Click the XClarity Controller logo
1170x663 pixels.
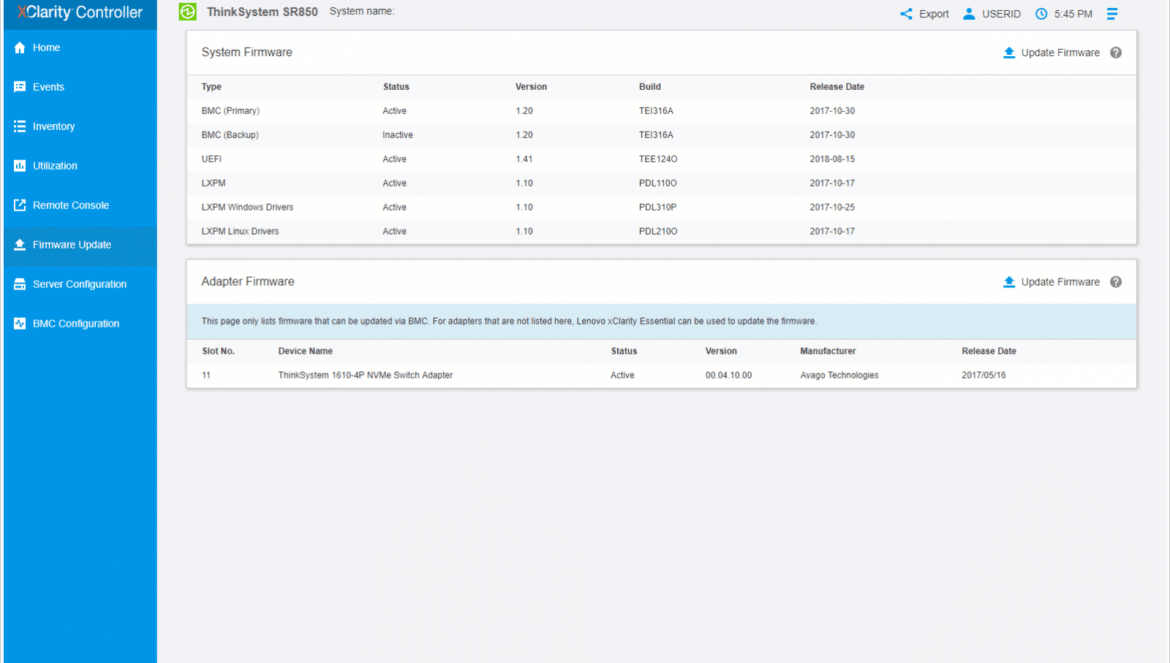(80, 12)
